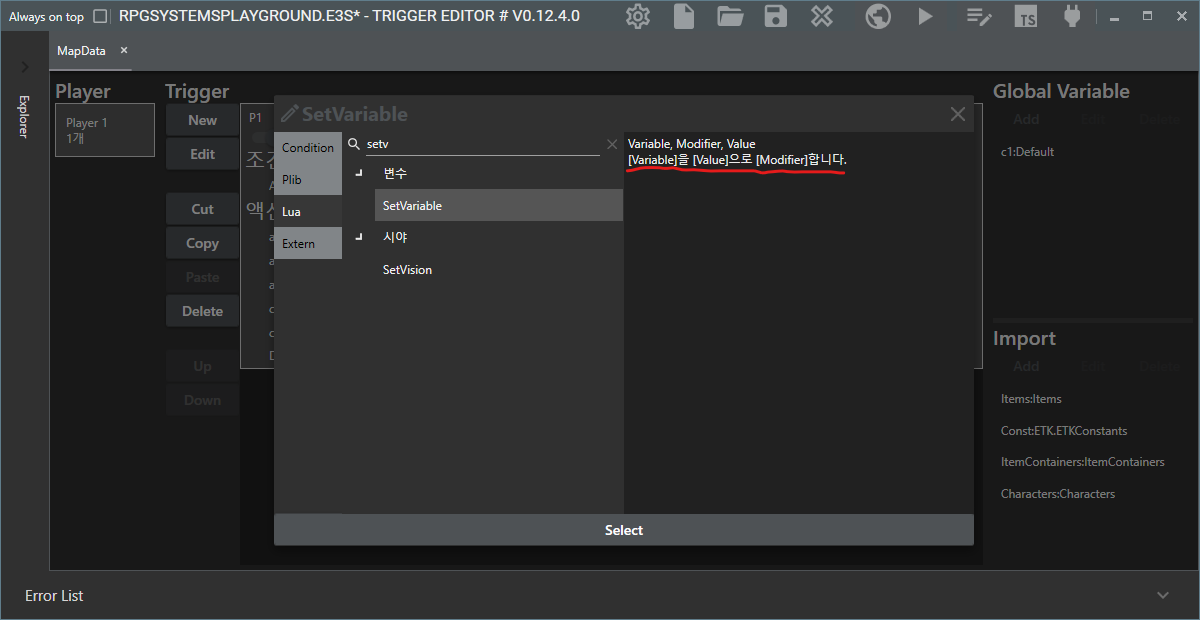Click the Delete trigger button
The width and height of the screenshot is (1200, 620).
pyautogui.click(x=203, y=311)
